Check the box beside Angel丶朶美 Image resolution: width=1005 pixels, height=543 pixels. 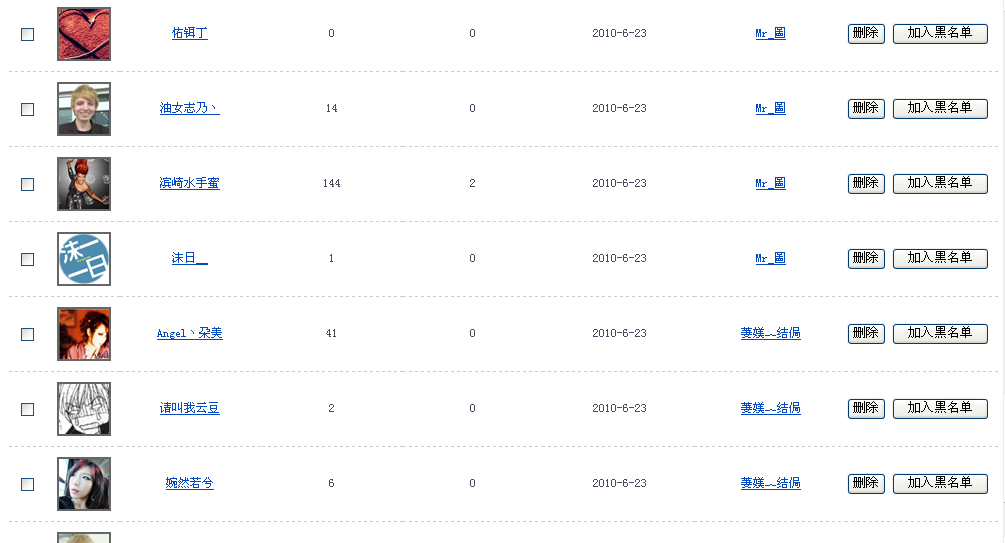point(28,334)
